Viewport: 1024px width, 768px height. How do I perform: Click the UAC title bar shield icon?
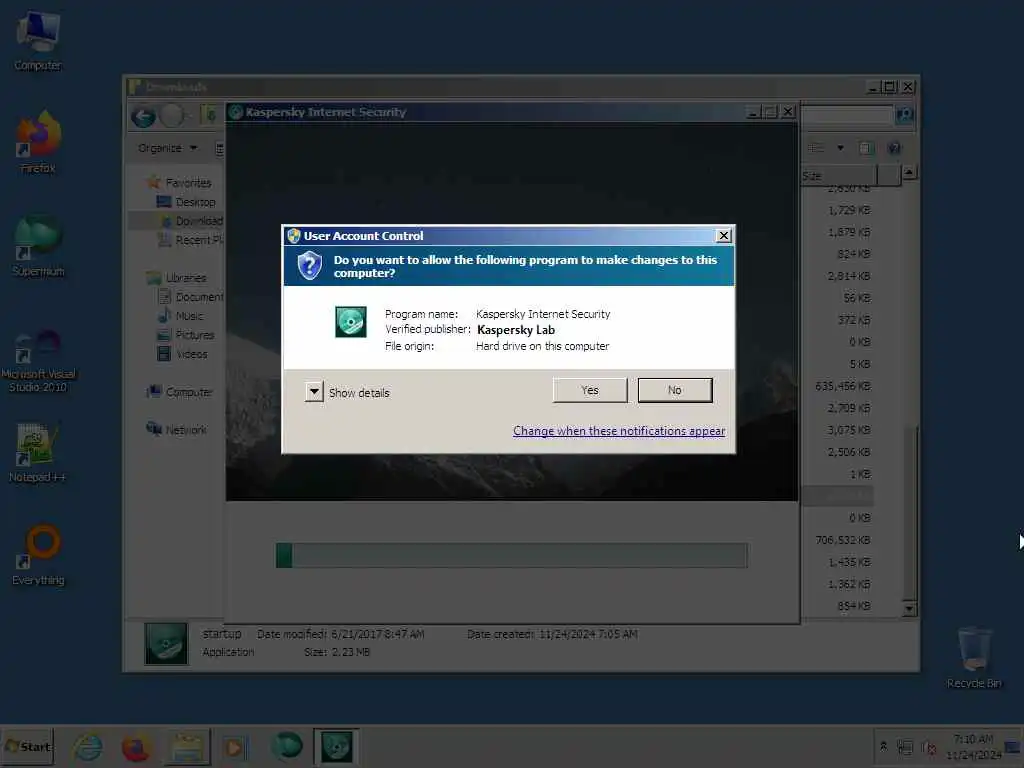[294, 236]
